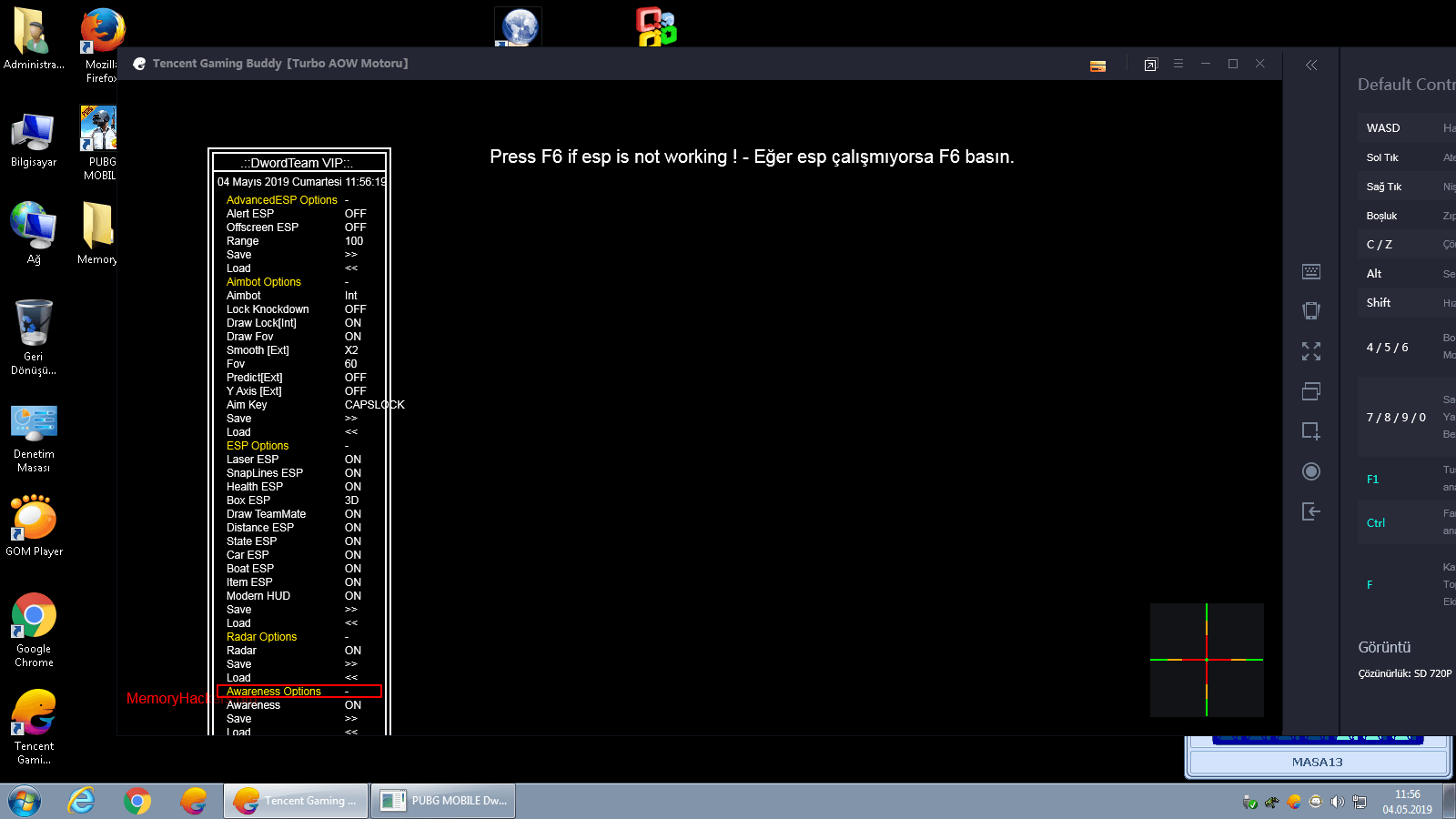The image size is (1456, 819).
Task: Toggle the Lock Knockdown OFF value
Action: (355, 309)
